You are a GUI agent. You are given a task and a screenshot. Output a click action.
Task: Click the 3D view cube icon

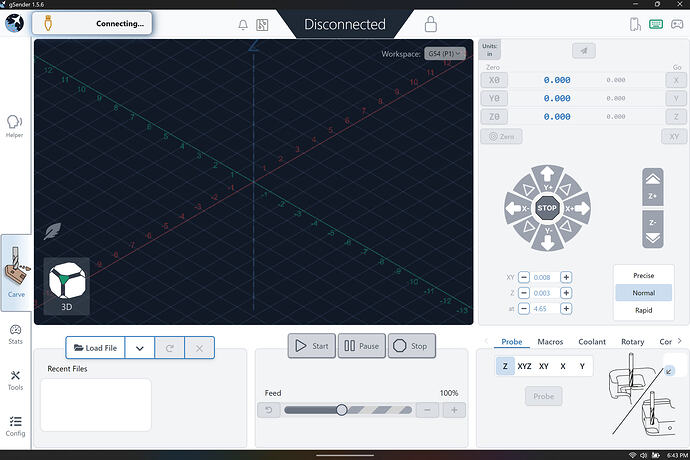click(x=67, y=285)
